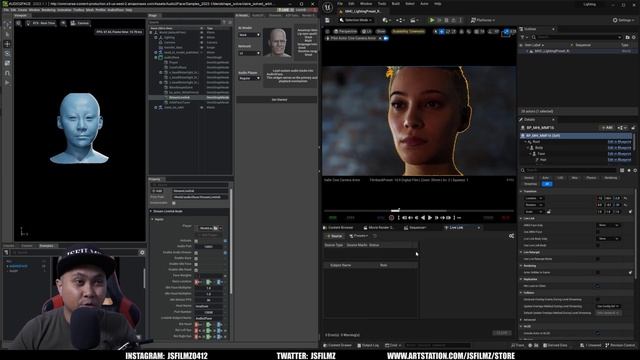Click the Unreal save icon in main toolbar
Screen dimensions: 640x360
coord(328,20)
